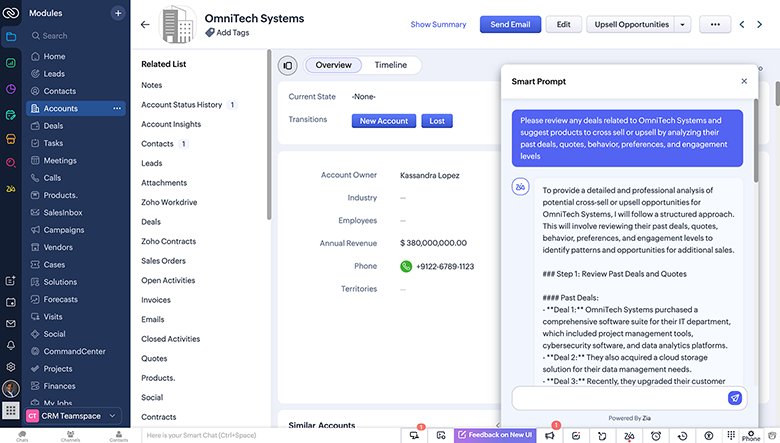Open the CommandCenter module
780x443 pixels.
click(x=74, y=352)
